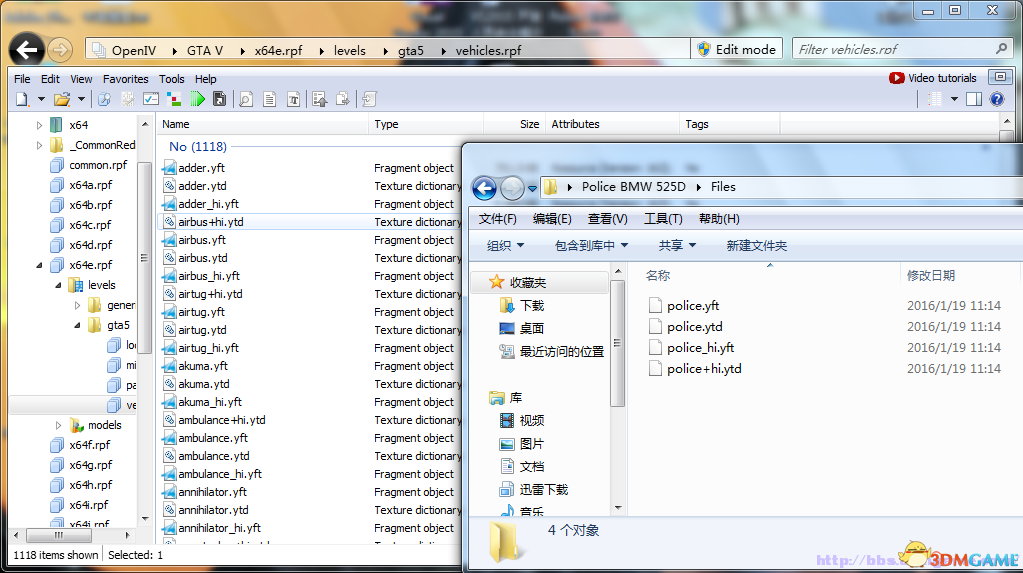Click the T text editor toolbar icon
This screenshot has height=573, width=1023.
click(x=294, y=99)
